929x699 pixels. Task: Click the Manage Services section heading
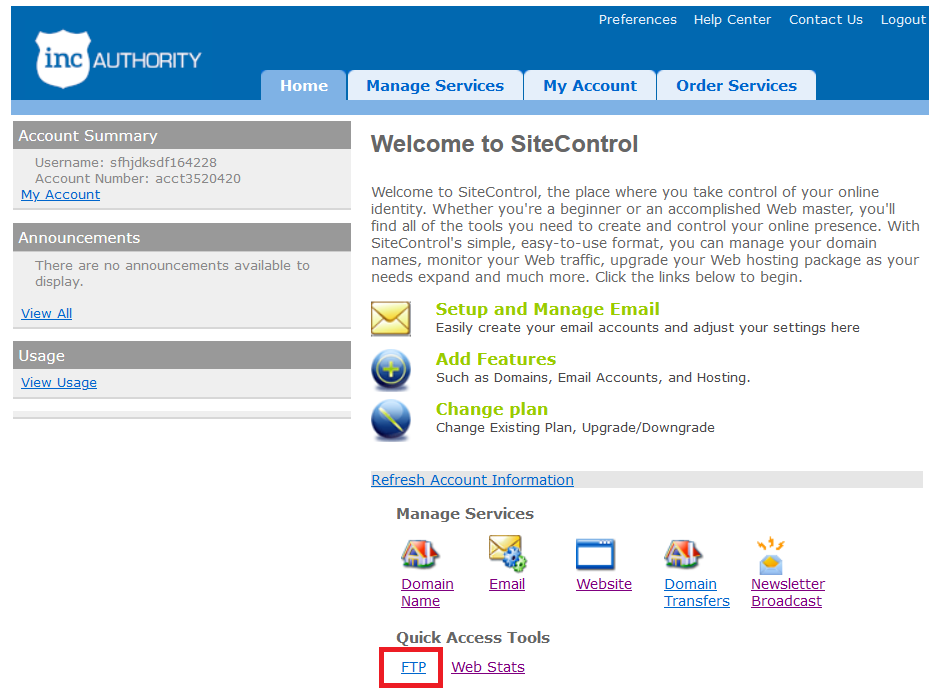point(465,514)
